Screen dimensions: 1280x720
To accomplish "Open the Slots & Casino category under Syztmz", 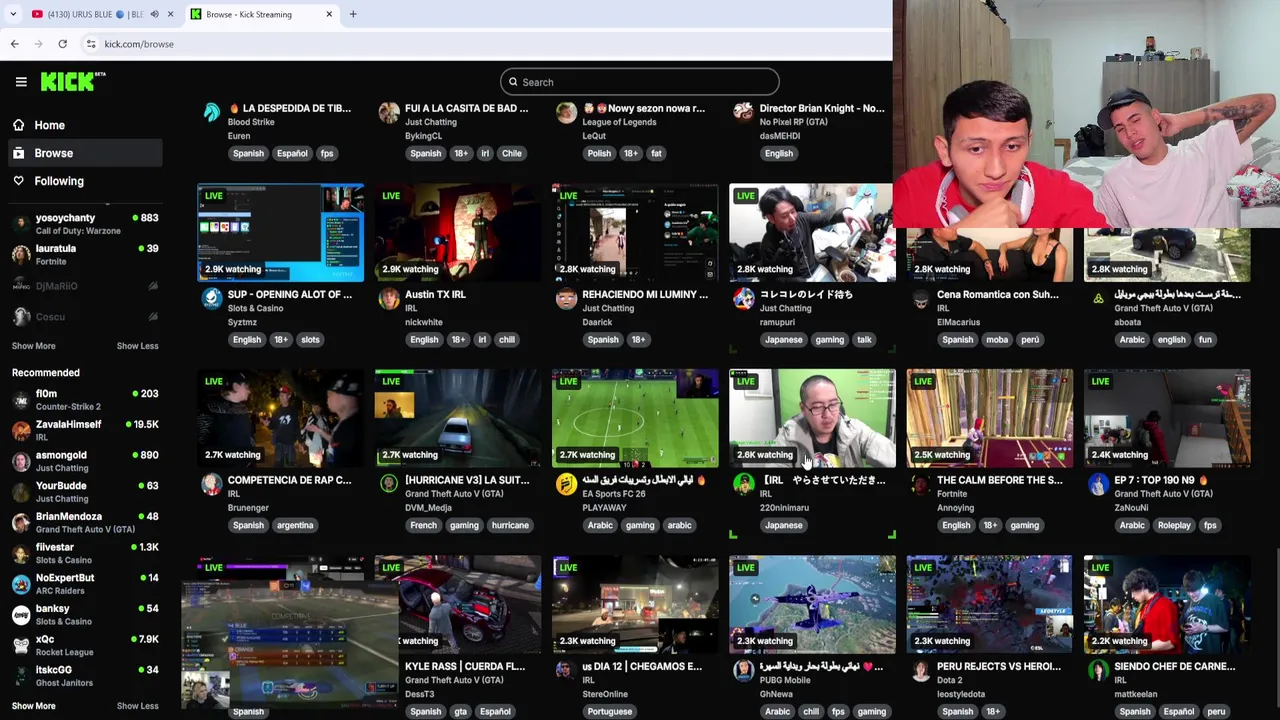I will (x=255, y=308).
